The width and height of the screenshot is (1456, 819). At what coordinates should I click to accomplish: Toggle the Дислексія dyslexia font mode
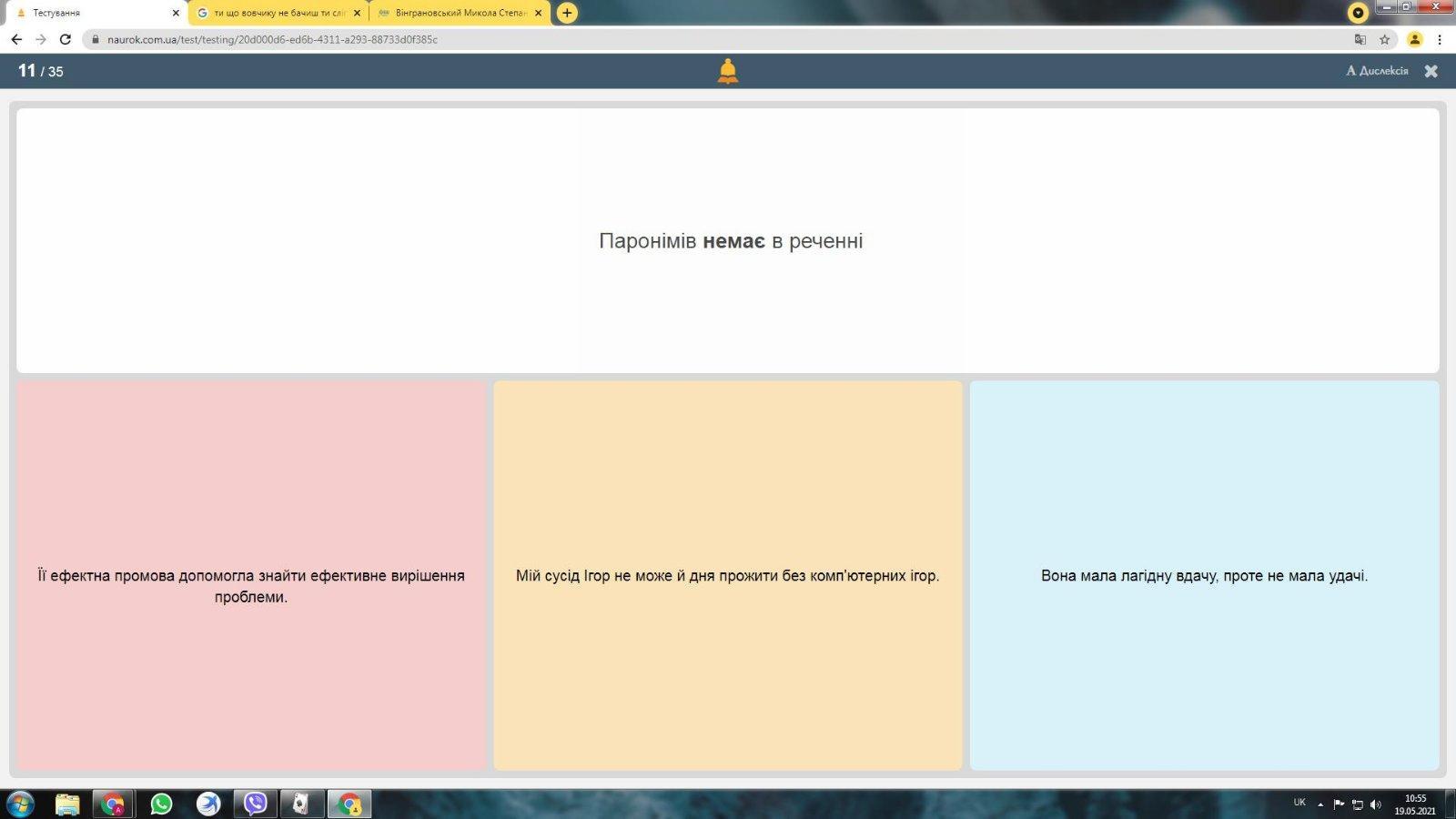(1377, 71)
